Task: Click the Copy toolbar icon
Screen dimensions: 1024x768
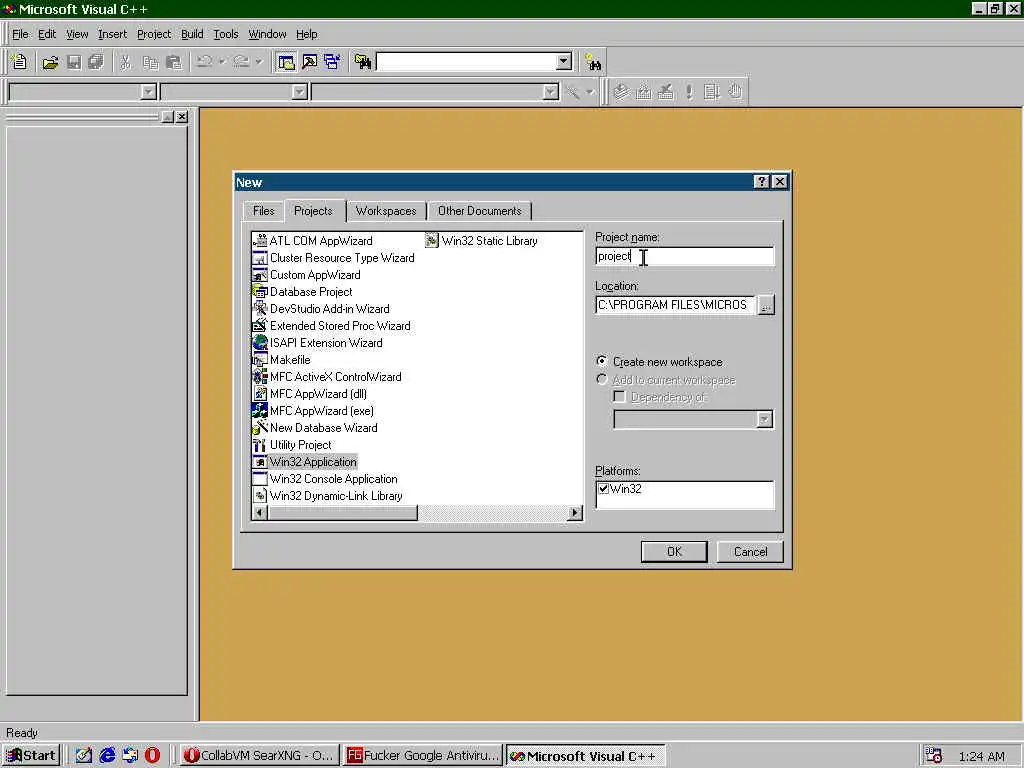Action: 150,62
